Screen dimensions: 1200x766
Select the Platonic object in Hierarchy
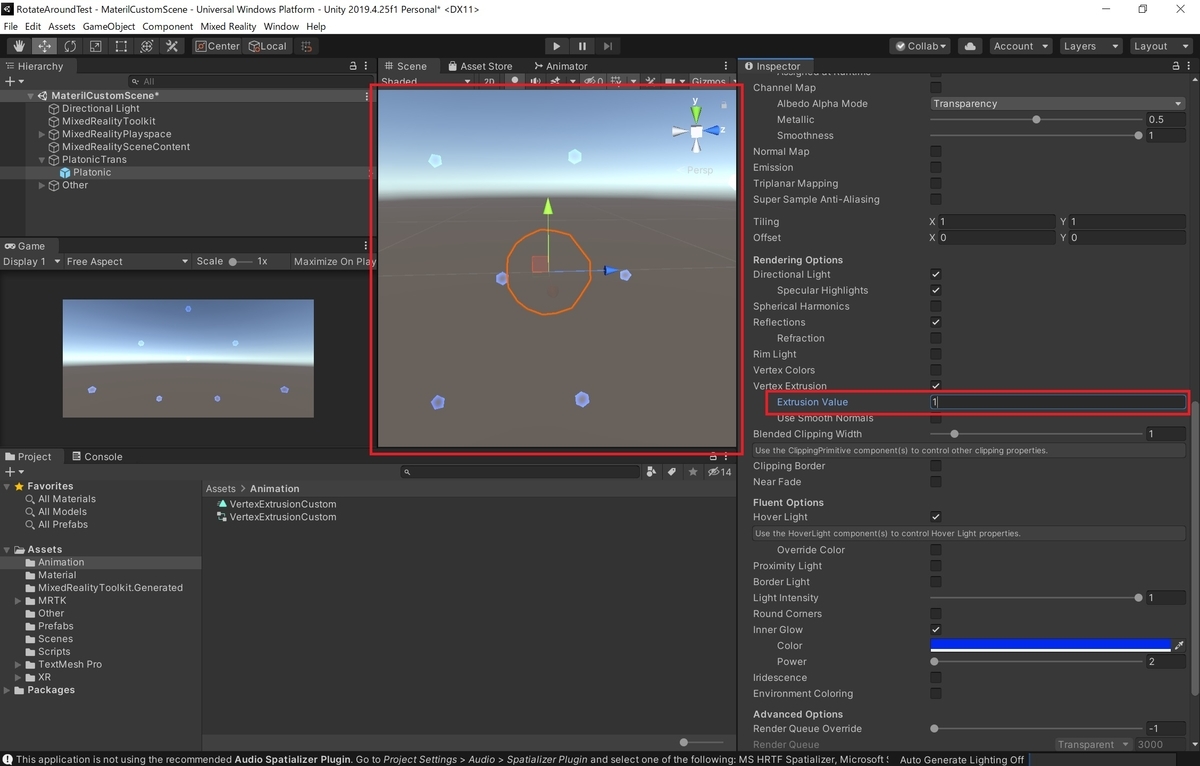click(92, 173)
